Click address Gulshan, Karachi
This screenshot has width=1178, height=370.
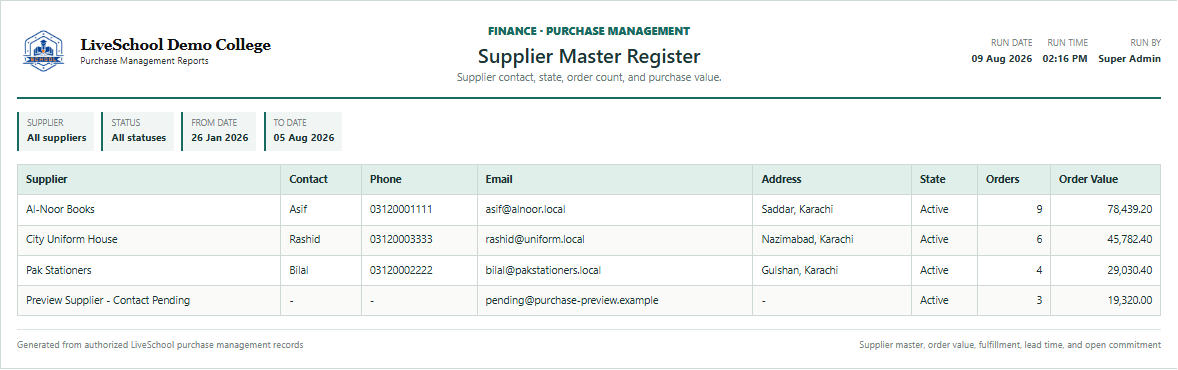pos(799,270)
